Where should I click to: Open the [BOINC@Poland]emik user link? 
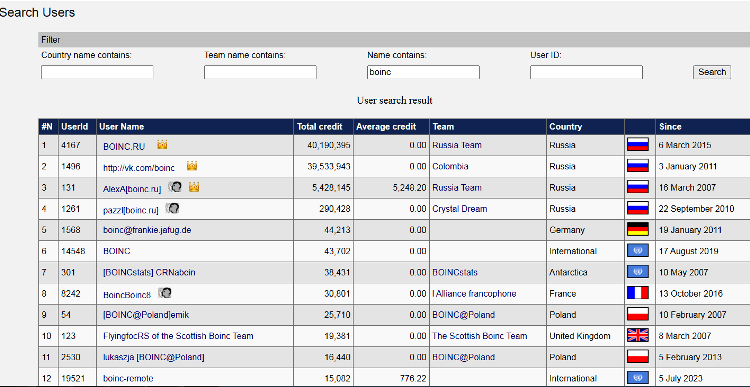pyautogui.click(x=146, y=315)
